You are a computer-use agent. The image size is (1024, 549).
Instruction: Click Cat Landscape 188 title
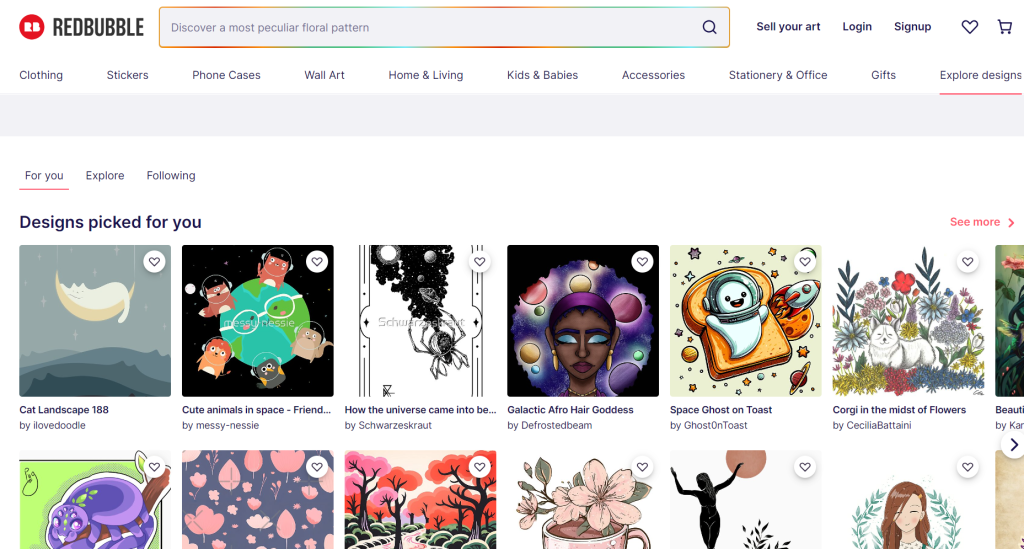click(x=64, y=410)
